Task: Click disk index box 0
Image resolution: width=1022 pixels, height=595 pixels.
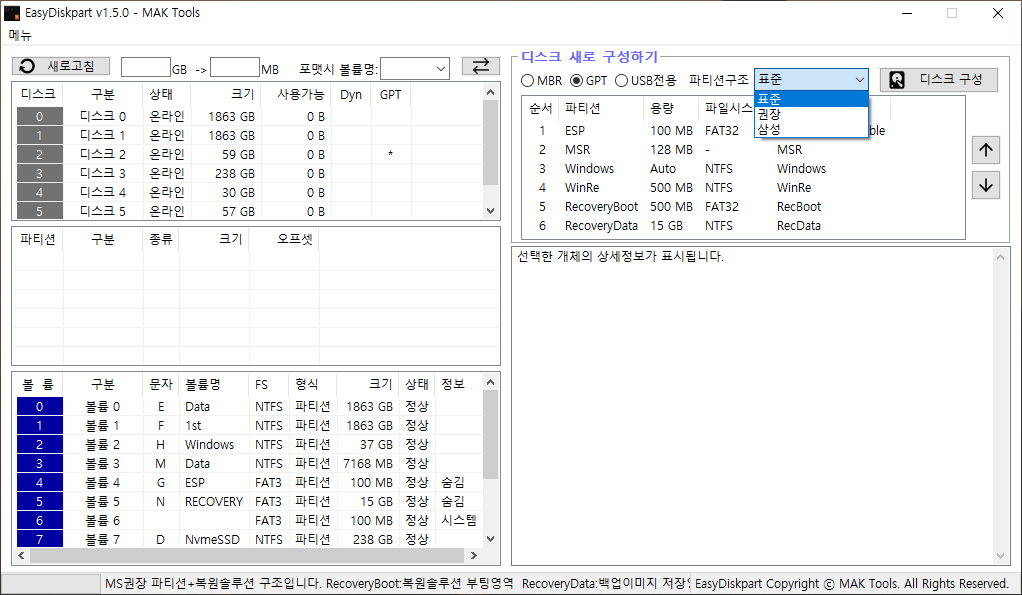Action: coord(40,117)
